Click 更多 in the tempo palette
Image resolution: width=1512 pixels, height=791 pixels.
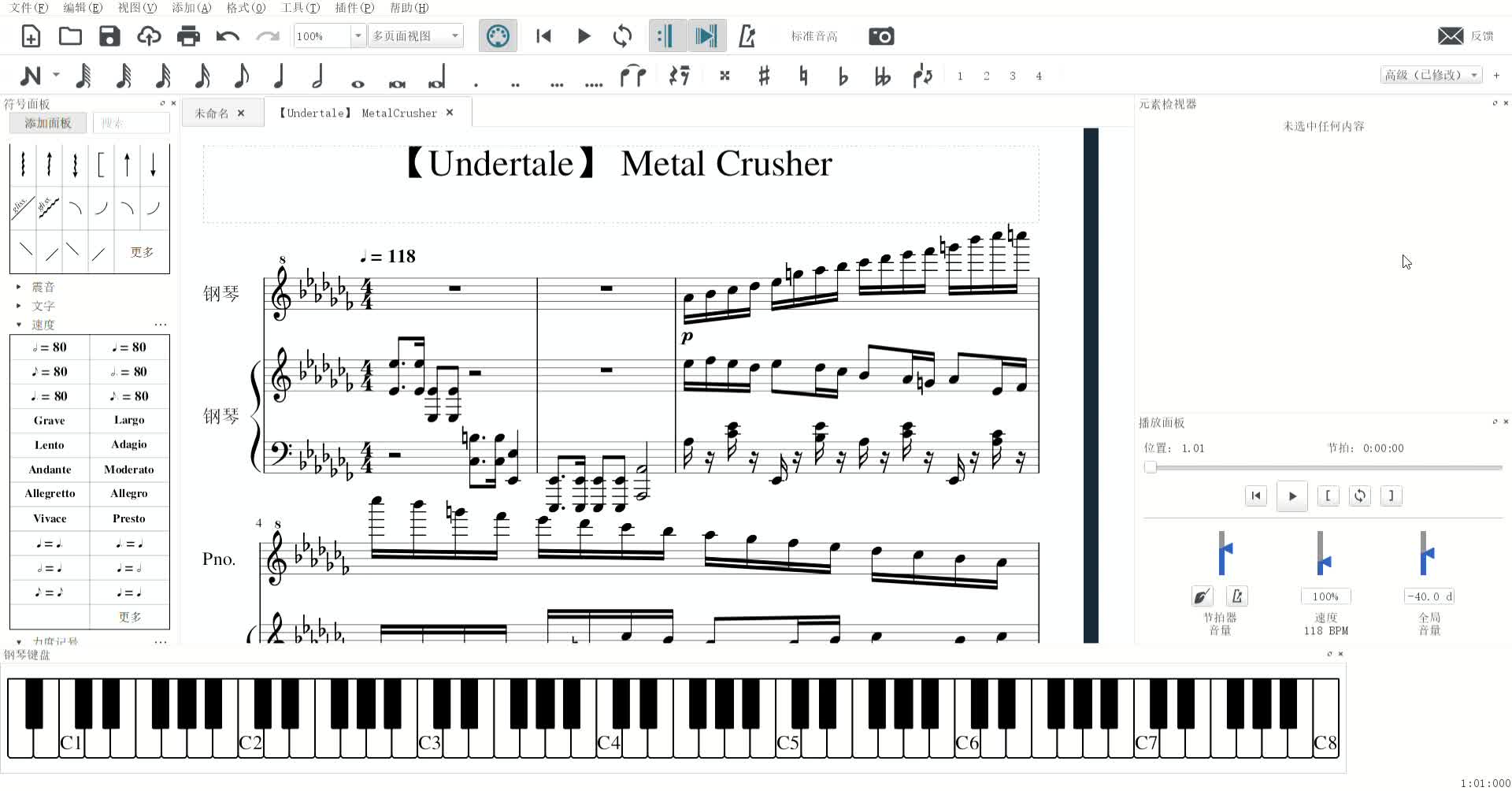pyautogui.click(x=129, y=616)
